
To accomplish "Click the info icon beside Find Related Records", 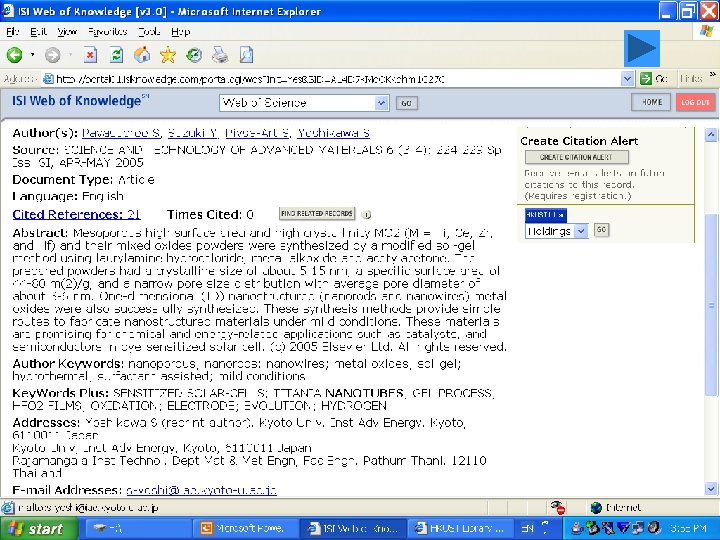I will [x=366, y=214].
